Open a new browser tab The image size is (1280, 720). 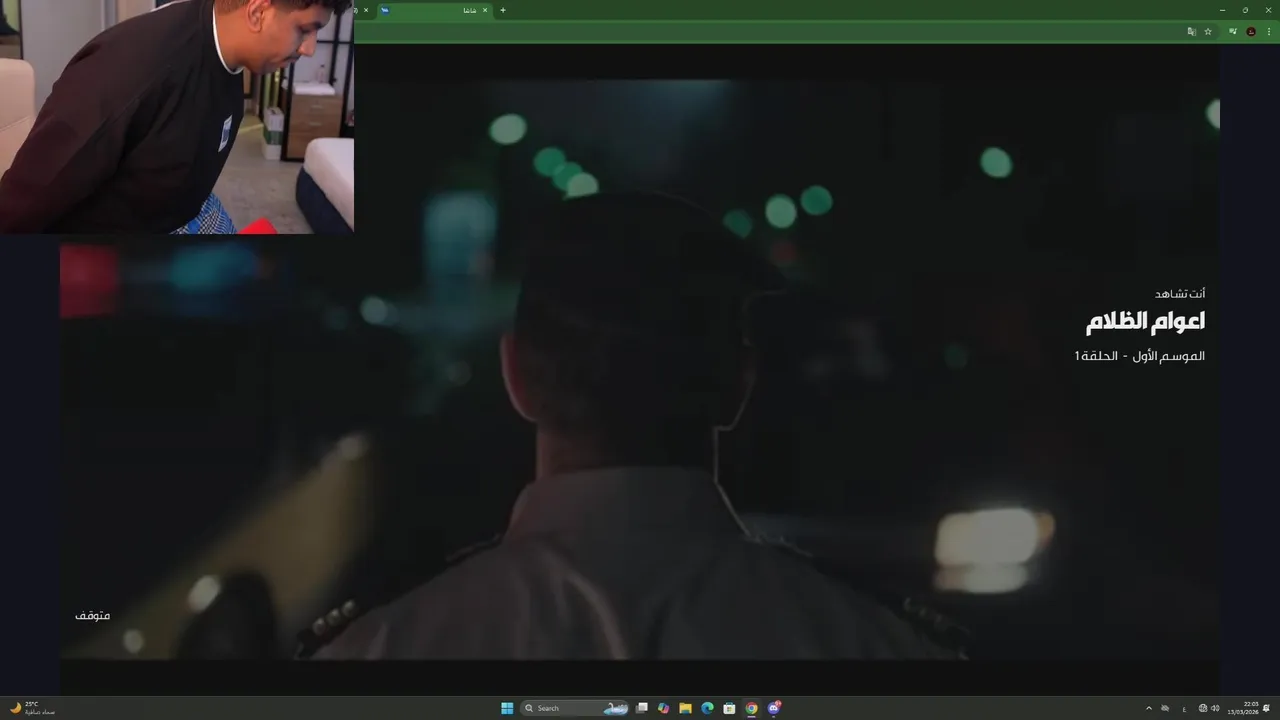(x=503, y=10)
